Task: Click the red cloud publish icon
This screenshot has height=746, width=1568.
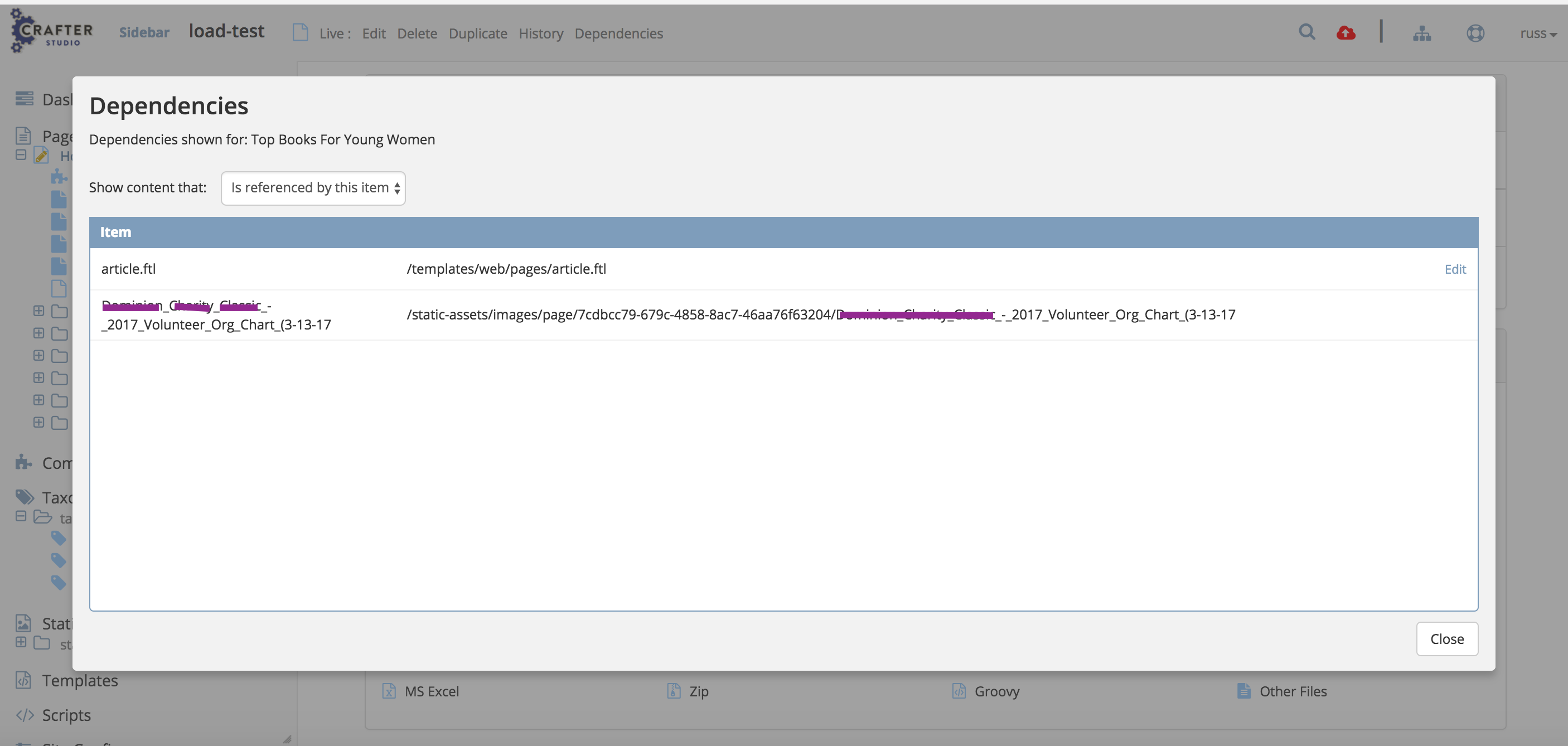Action: tap(1346, 32)
